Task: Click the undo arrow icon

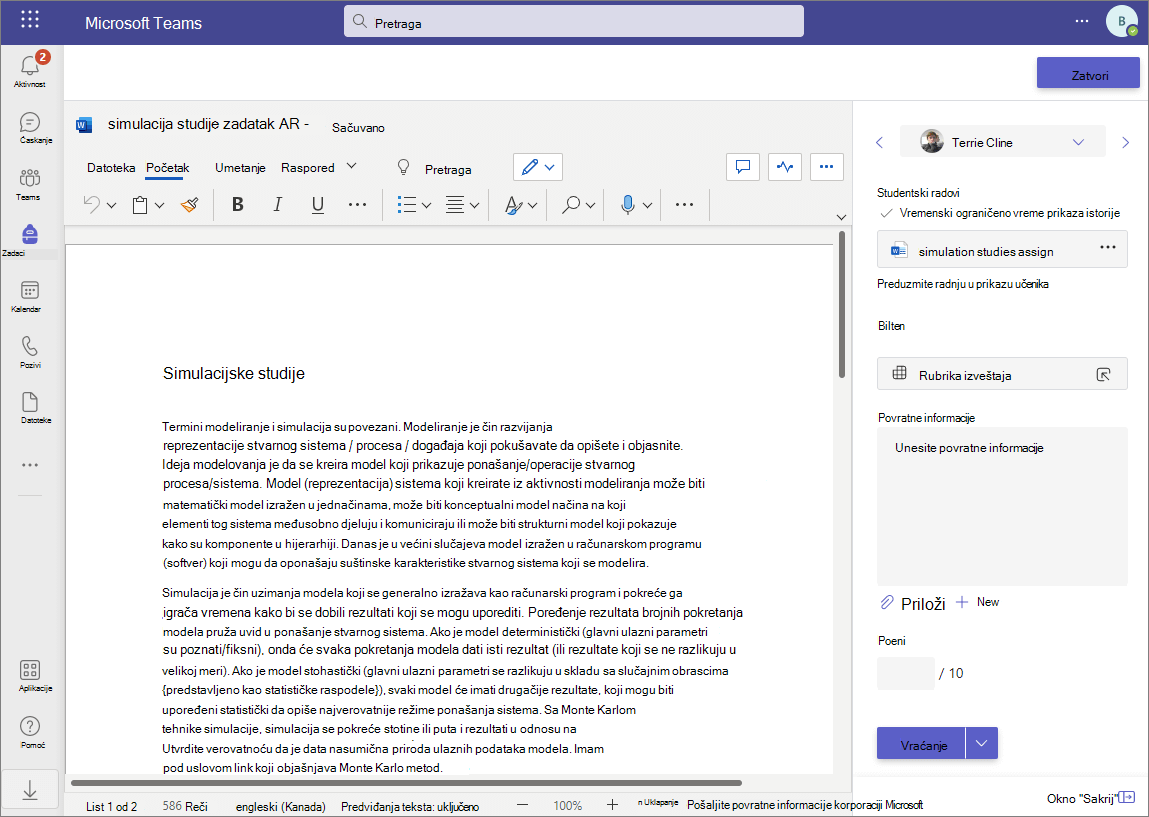Action: [x=92, y=204]
